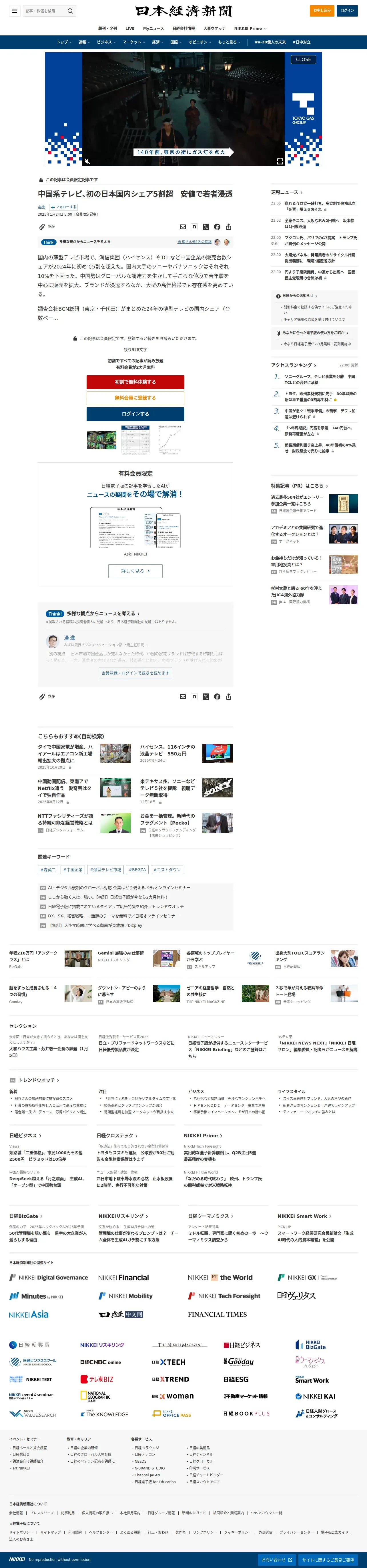This screenshot has width=367, height=1568.
Task: Open the SONY photo thumbnail for 米テキサス州 article
Action: pos(218,788)
